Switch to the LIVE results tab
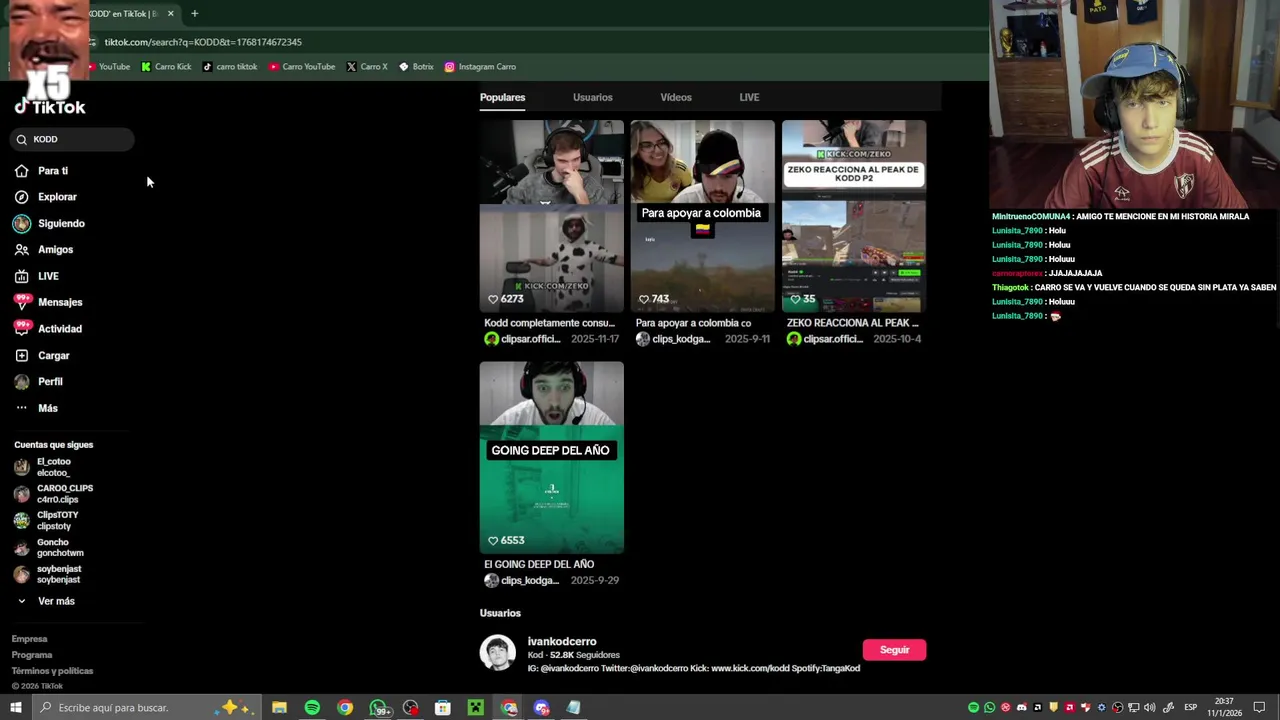 pos(749,97)
